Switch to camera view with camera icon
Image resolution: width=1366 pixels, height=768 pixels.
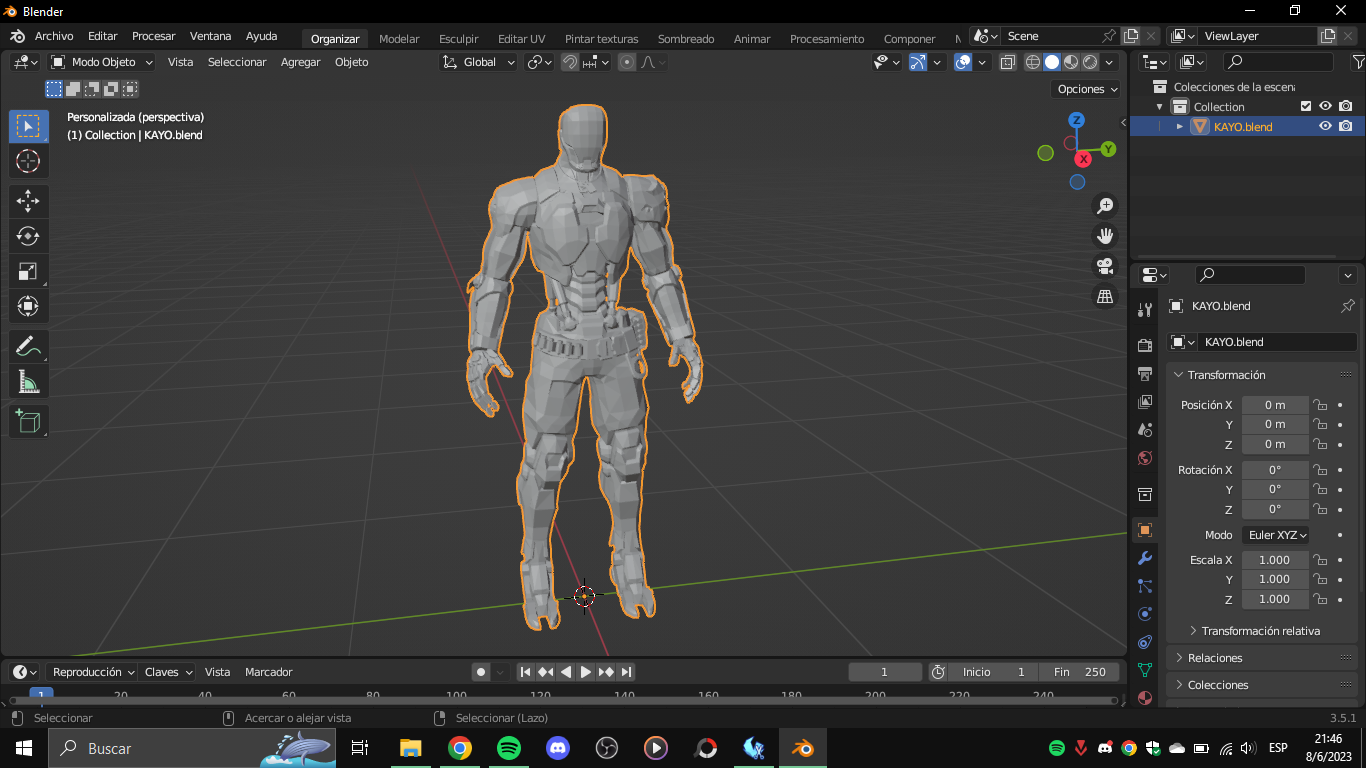click(x=1105, y=266)
